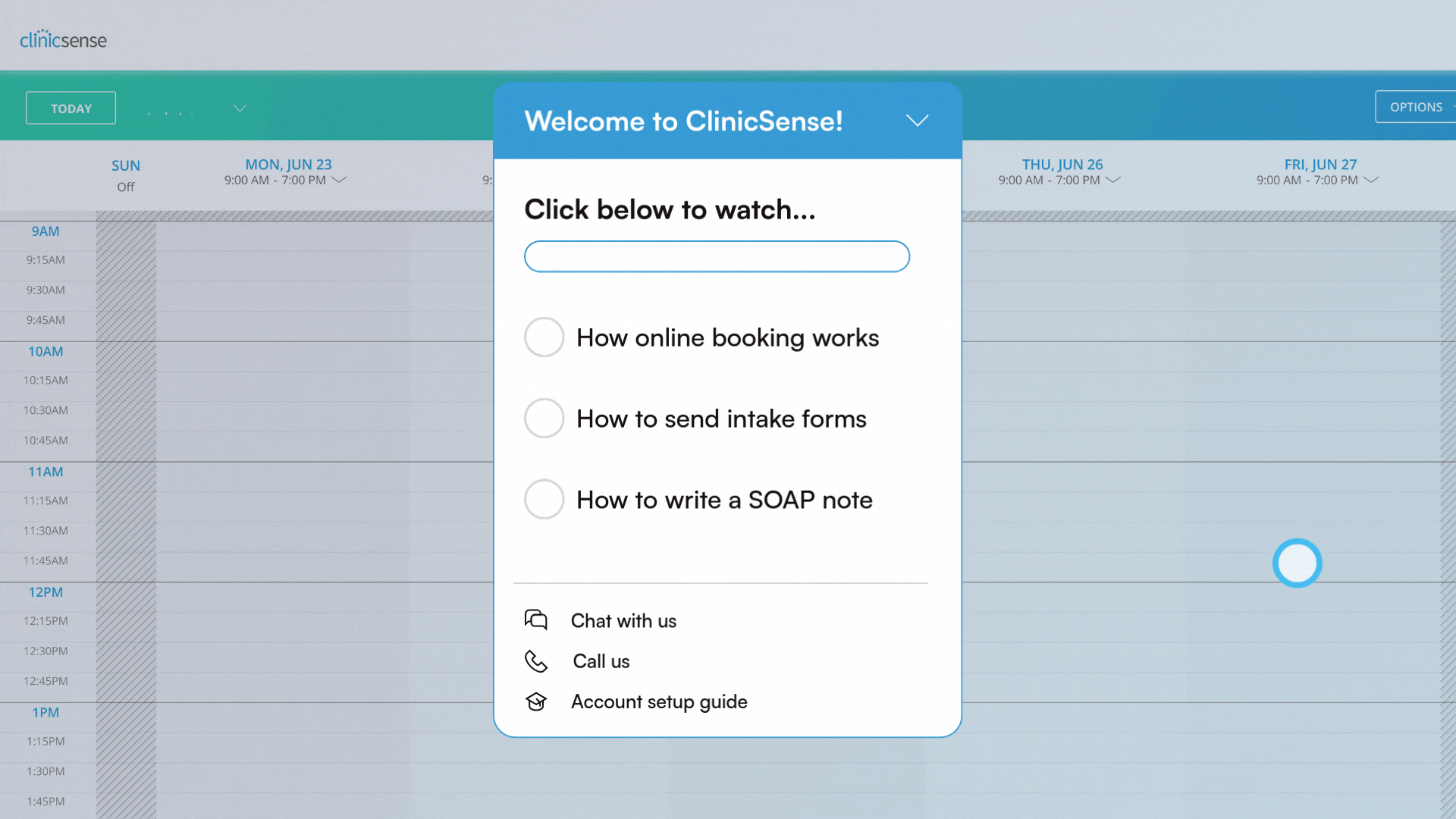1456x819 pixels.
Task: Collapse the Welcome to ClinicSense panel
Action: tap(917, 121)
